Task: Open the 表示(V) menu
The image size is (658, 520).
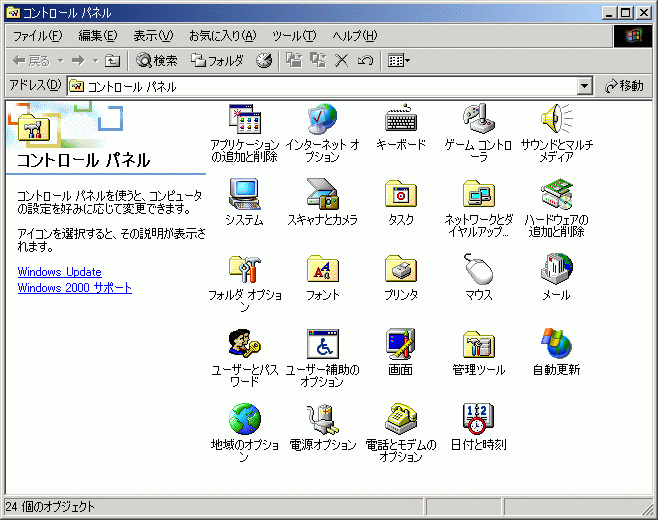Action: [x=153, y=36]
